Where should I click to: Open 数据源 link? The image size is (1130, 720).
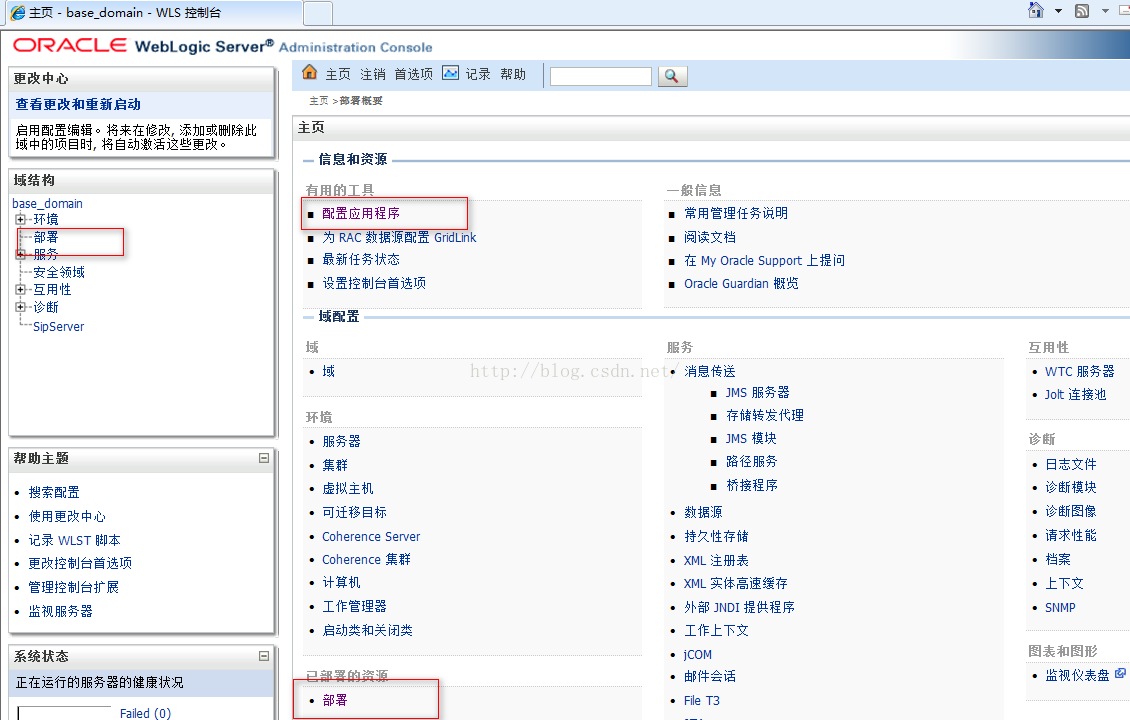703,512
